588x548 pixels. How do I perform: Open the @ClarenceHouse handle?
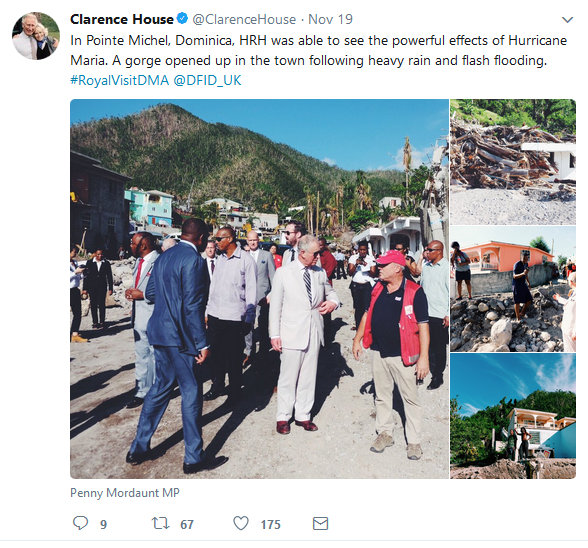click(244, 19)
